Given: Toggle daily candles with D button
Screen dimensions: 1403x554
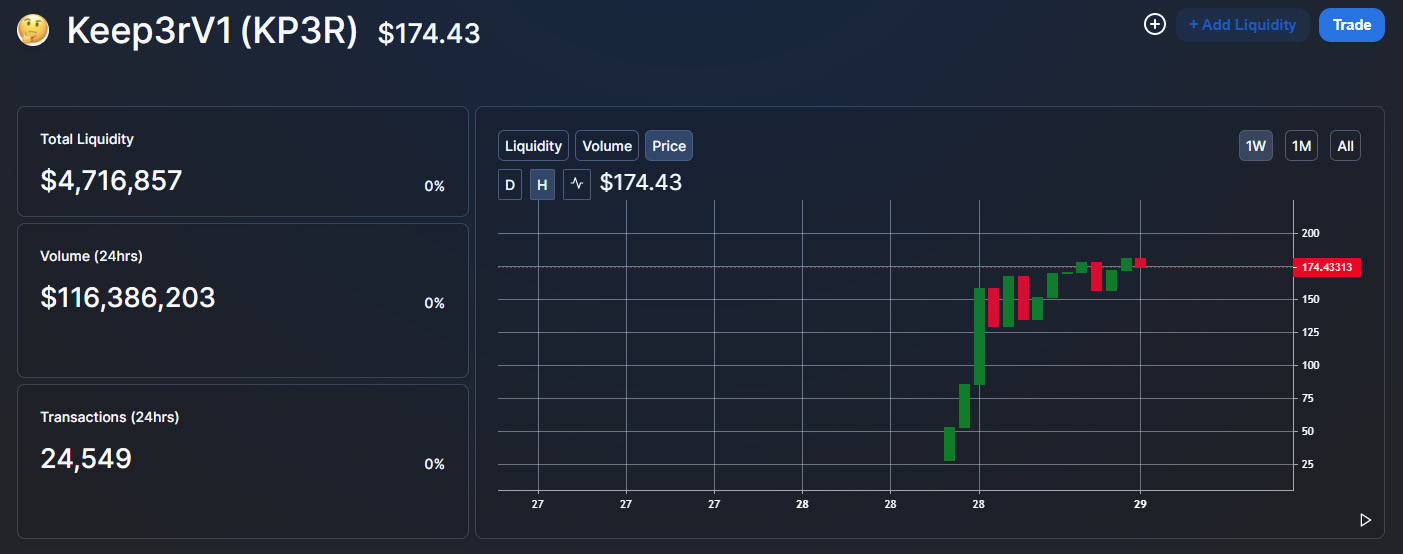Looking at the screenshot, I should (x=510, y=184).
